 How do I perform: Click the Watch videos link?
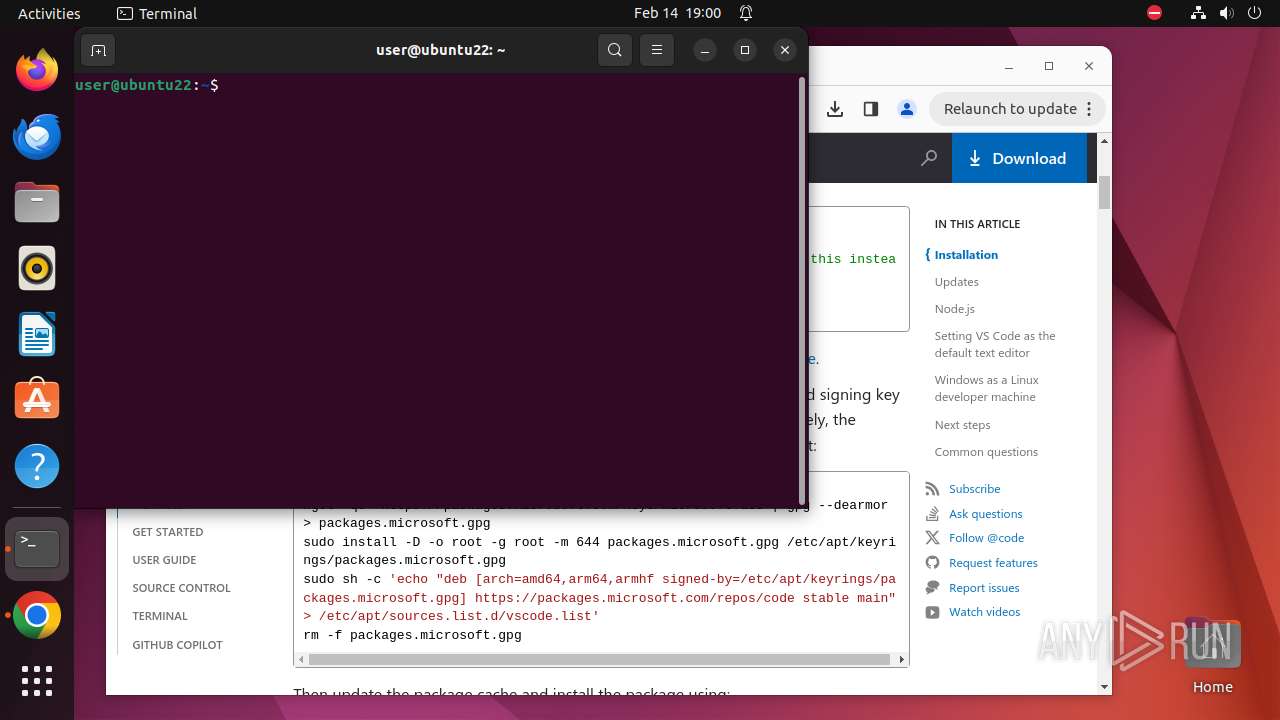[984, 612]
